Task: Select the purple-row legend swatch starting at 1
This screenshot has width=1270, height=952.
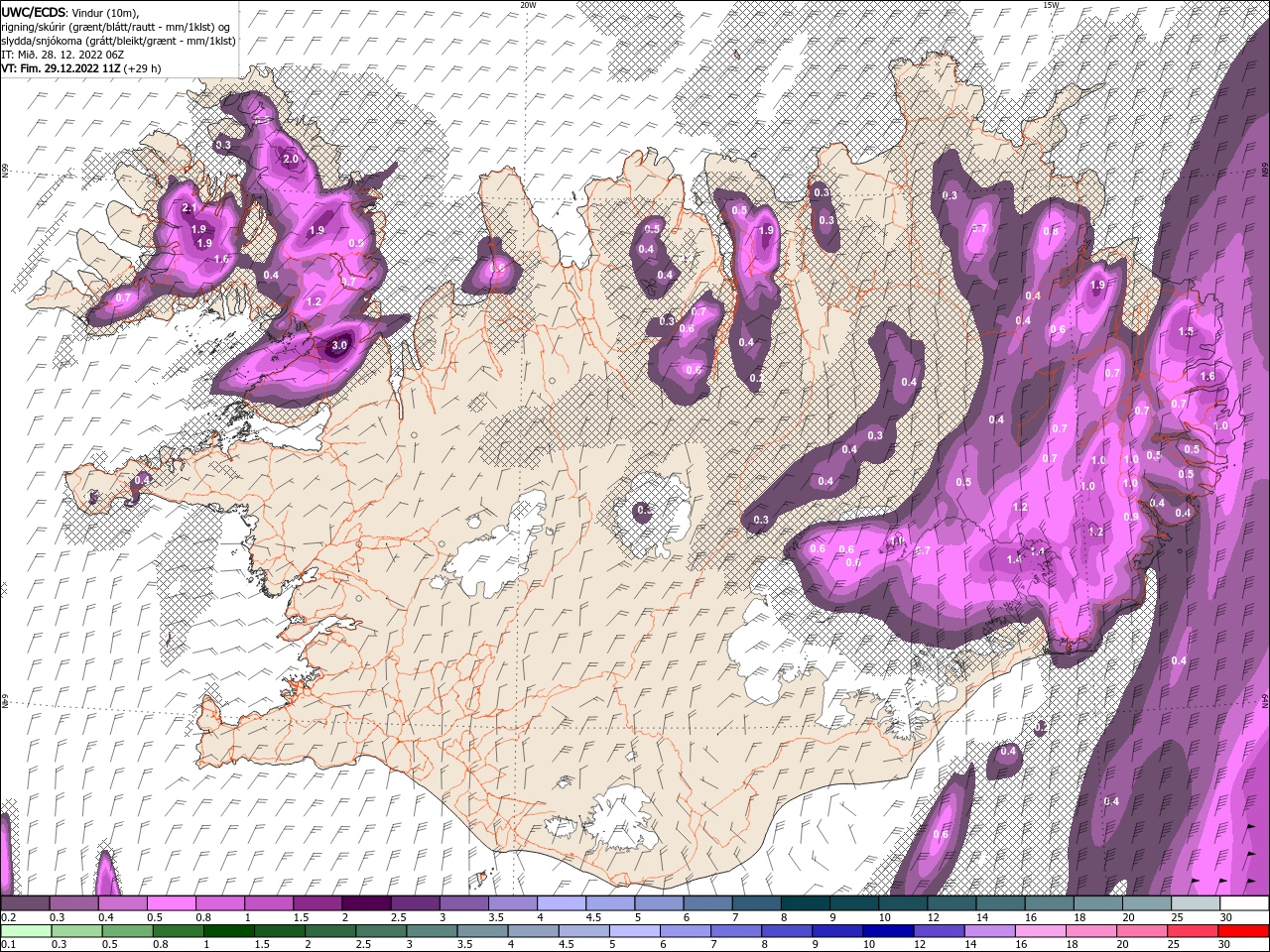Action: pos(269,903)
